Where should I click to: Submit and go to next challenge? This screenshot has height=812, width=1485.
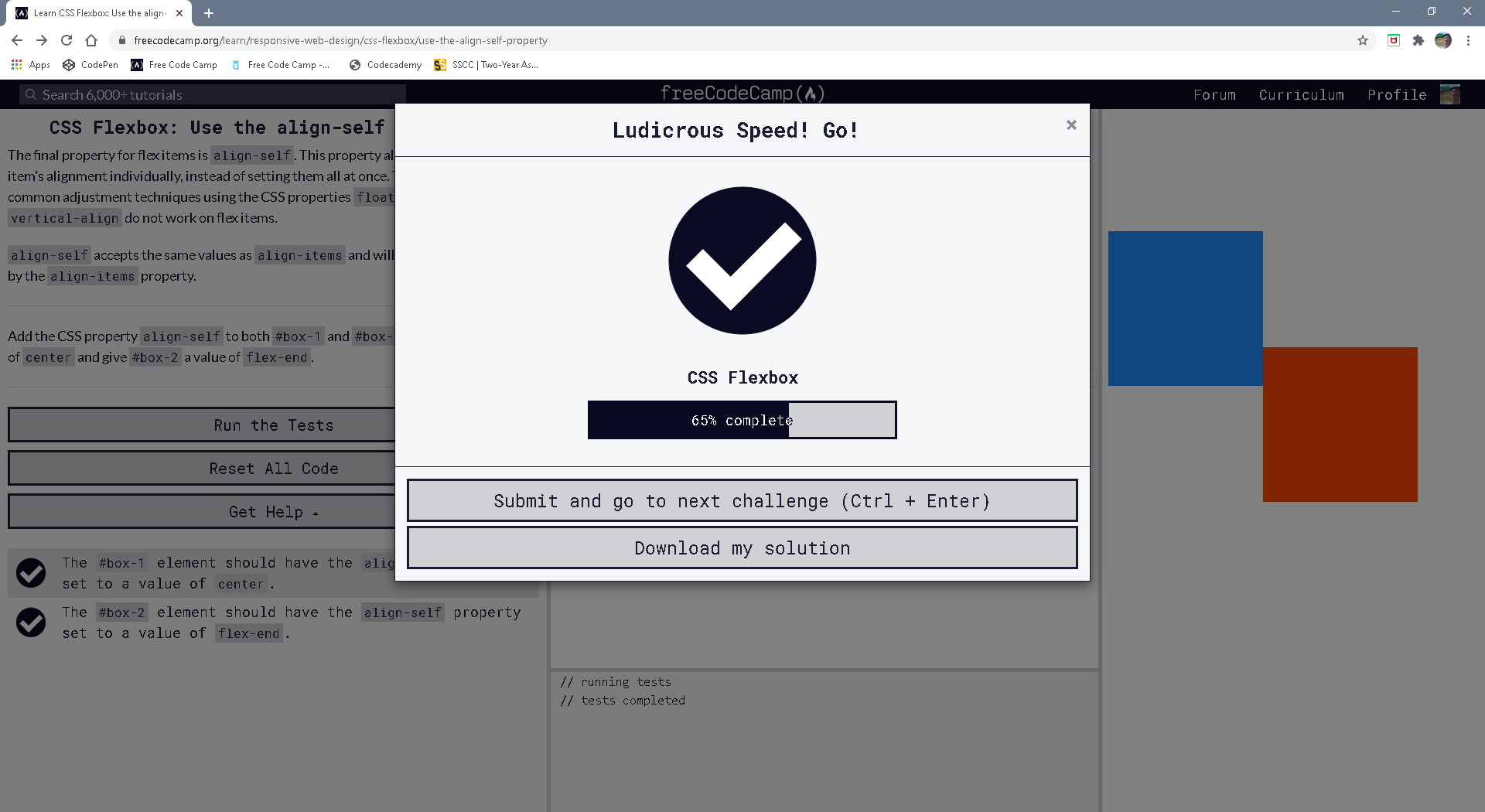(x=742, y=500)
